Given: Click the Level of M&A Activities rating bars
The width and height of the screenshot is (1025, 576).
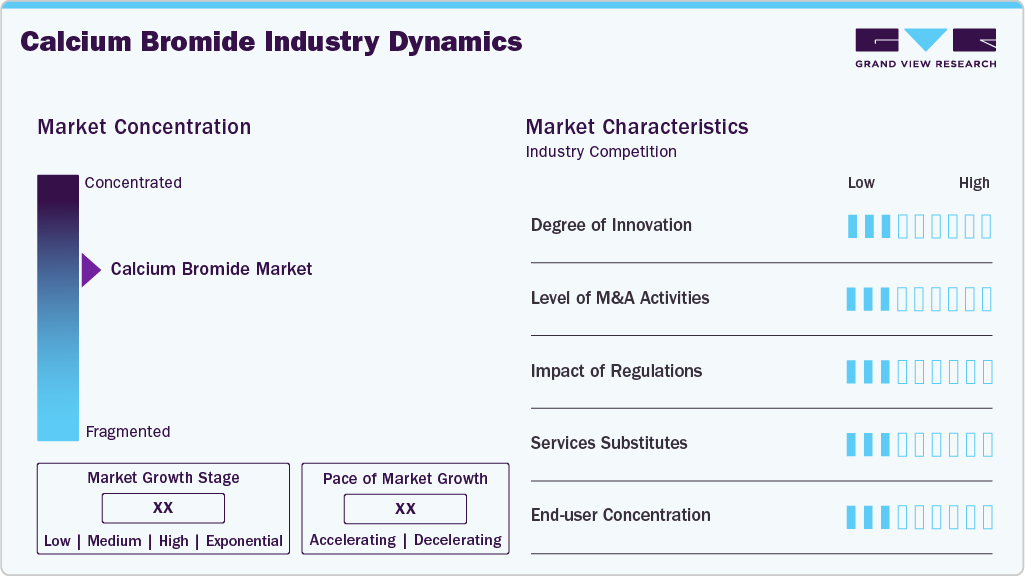Looking at the screenshot, I should [919, 299].
